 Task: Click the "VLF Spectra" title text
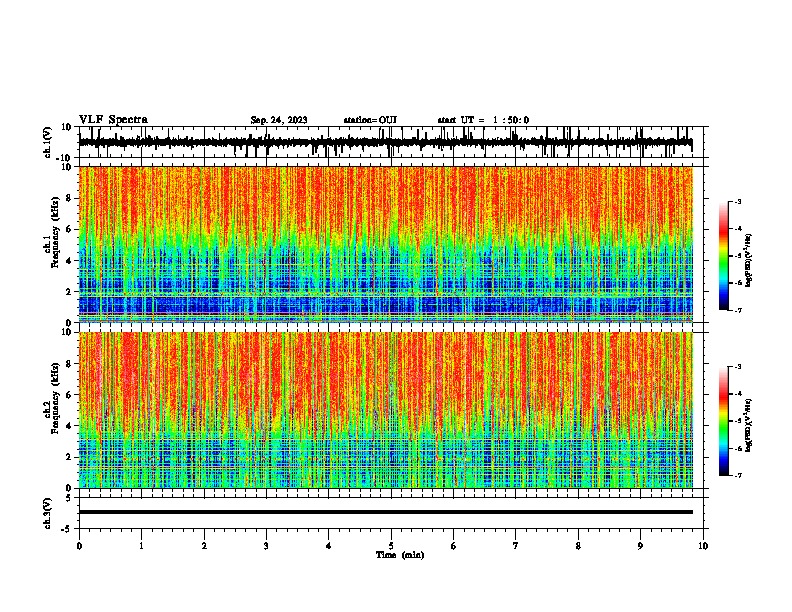[113, 119]
